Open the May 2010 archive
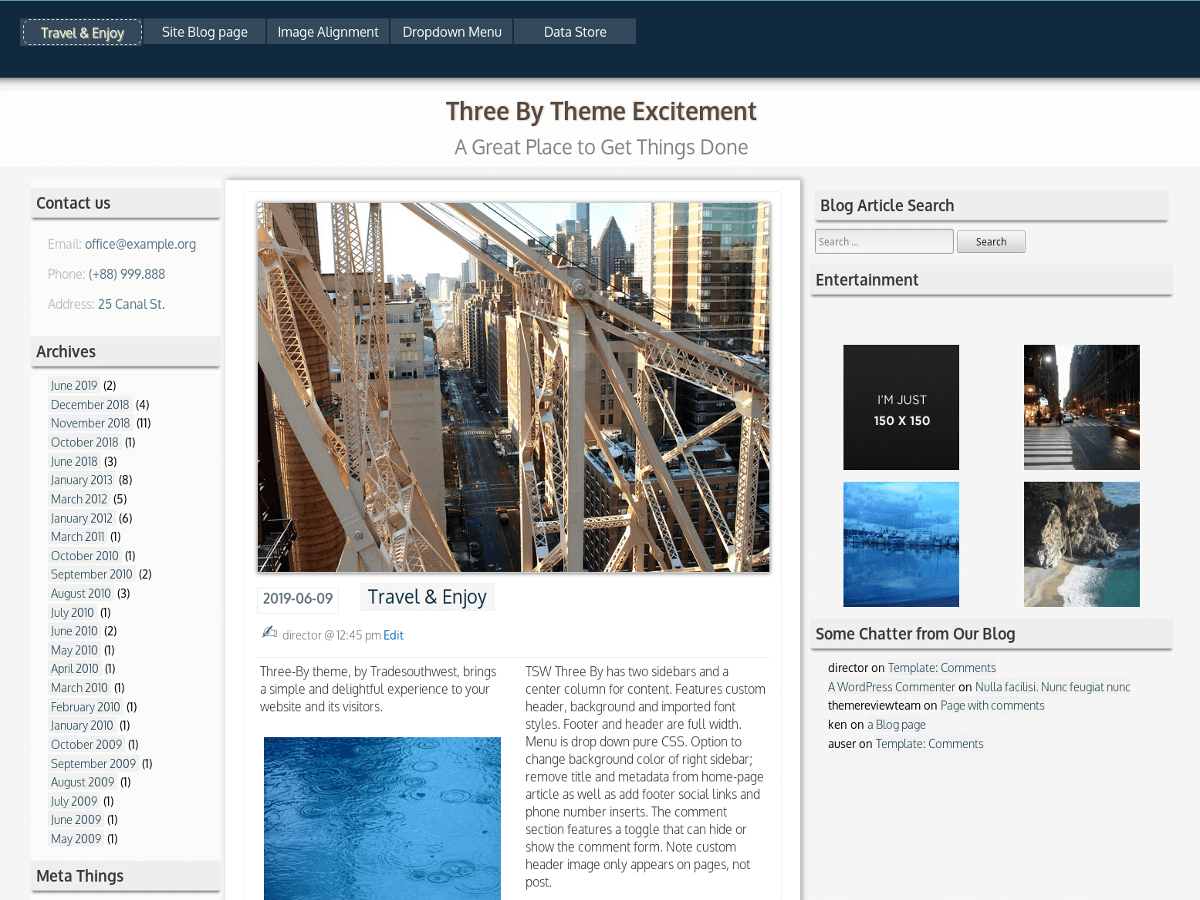The height and width of the screenshot is (900, 1200). (x=75, y=650)
